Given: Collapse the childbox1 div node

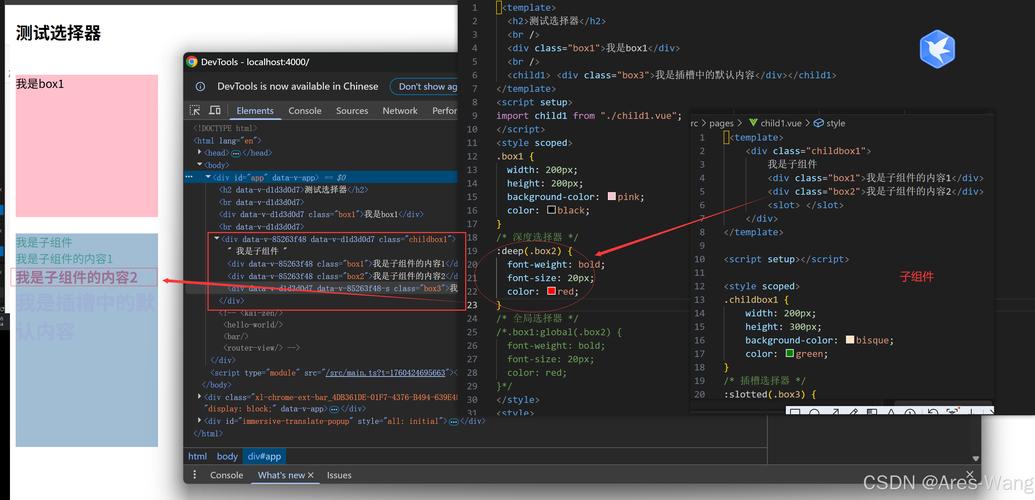Looking at the screenshot, I should click(x=217, y=239).
